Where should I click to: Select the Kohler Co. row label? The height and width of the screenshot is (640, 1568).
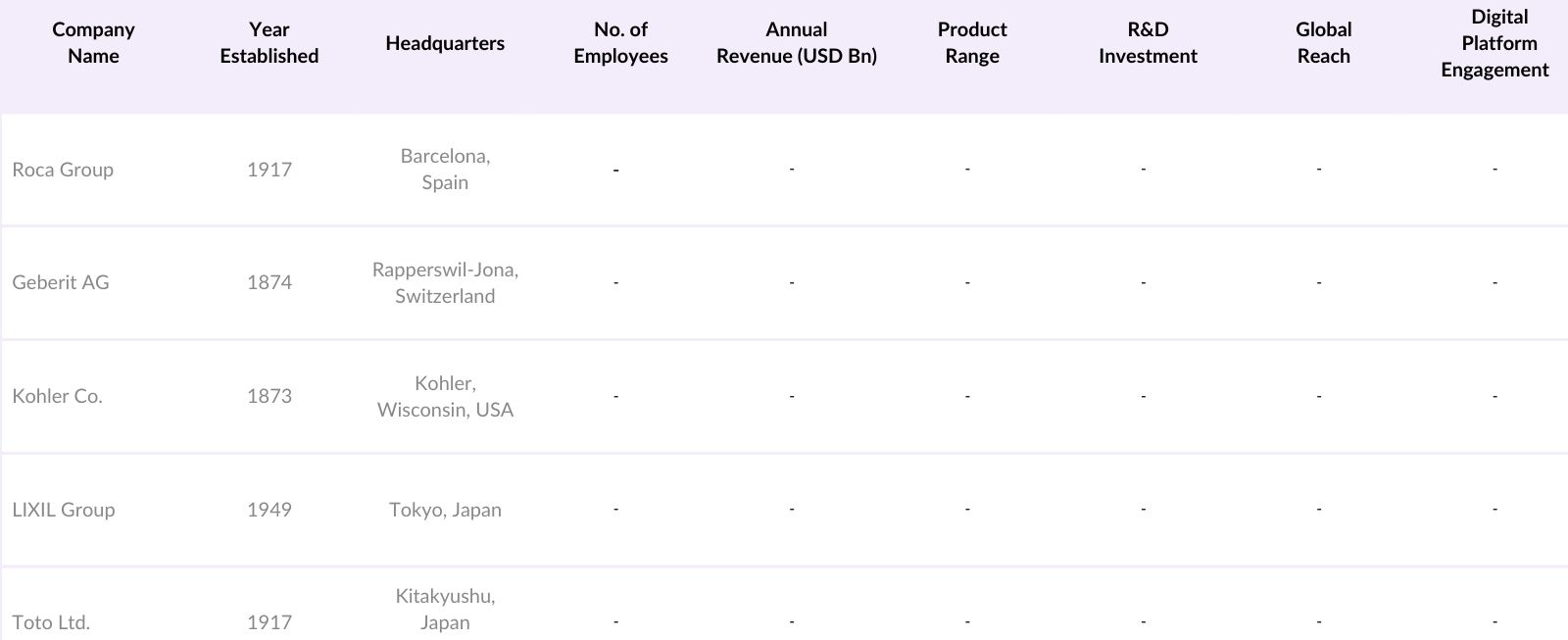point(57,396)
